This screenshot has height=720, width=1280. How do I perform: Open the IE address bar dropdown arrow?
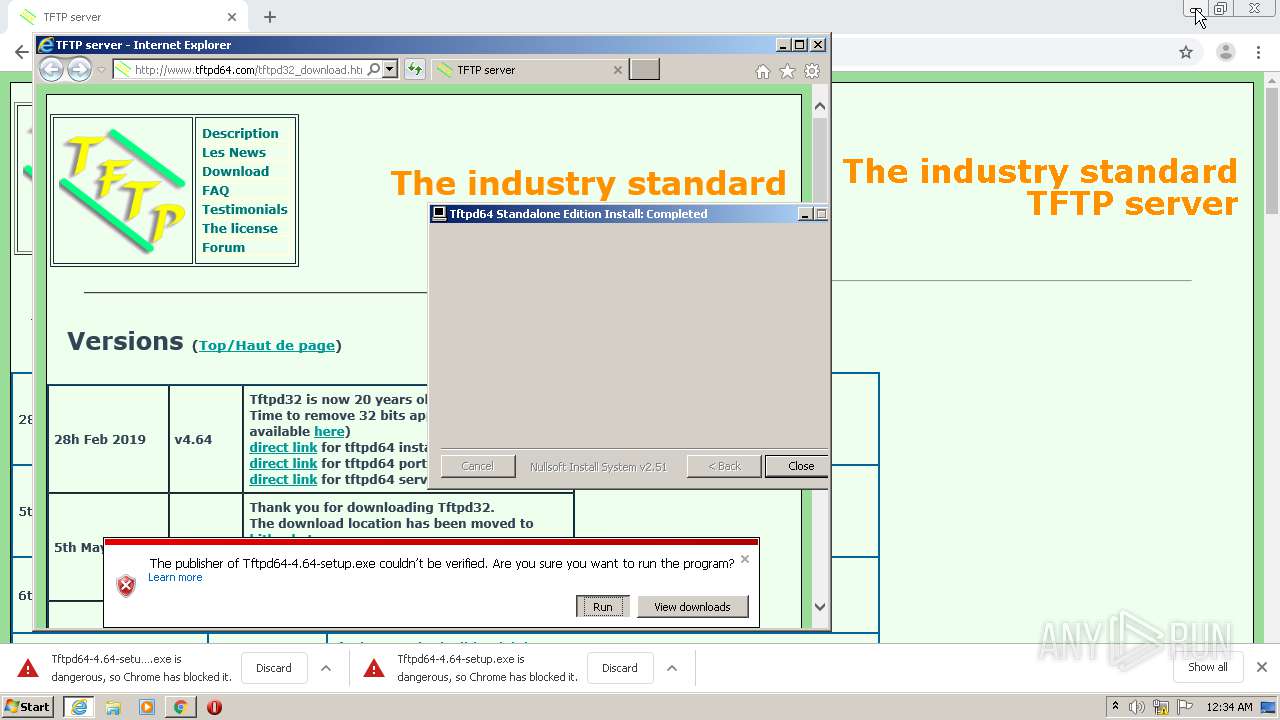(390, 70)
